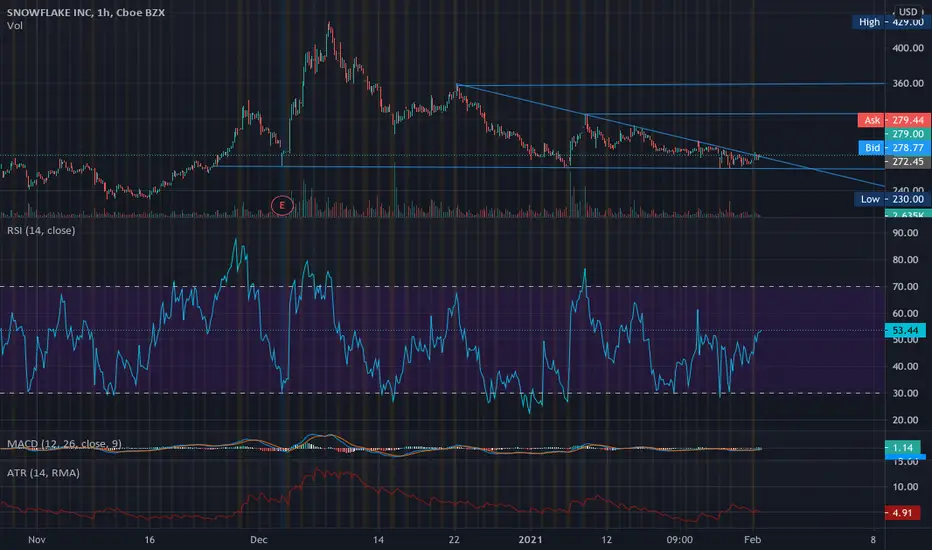Click the ATR value 4.91 label
This screenshot has height=550, width=932.
902,513
